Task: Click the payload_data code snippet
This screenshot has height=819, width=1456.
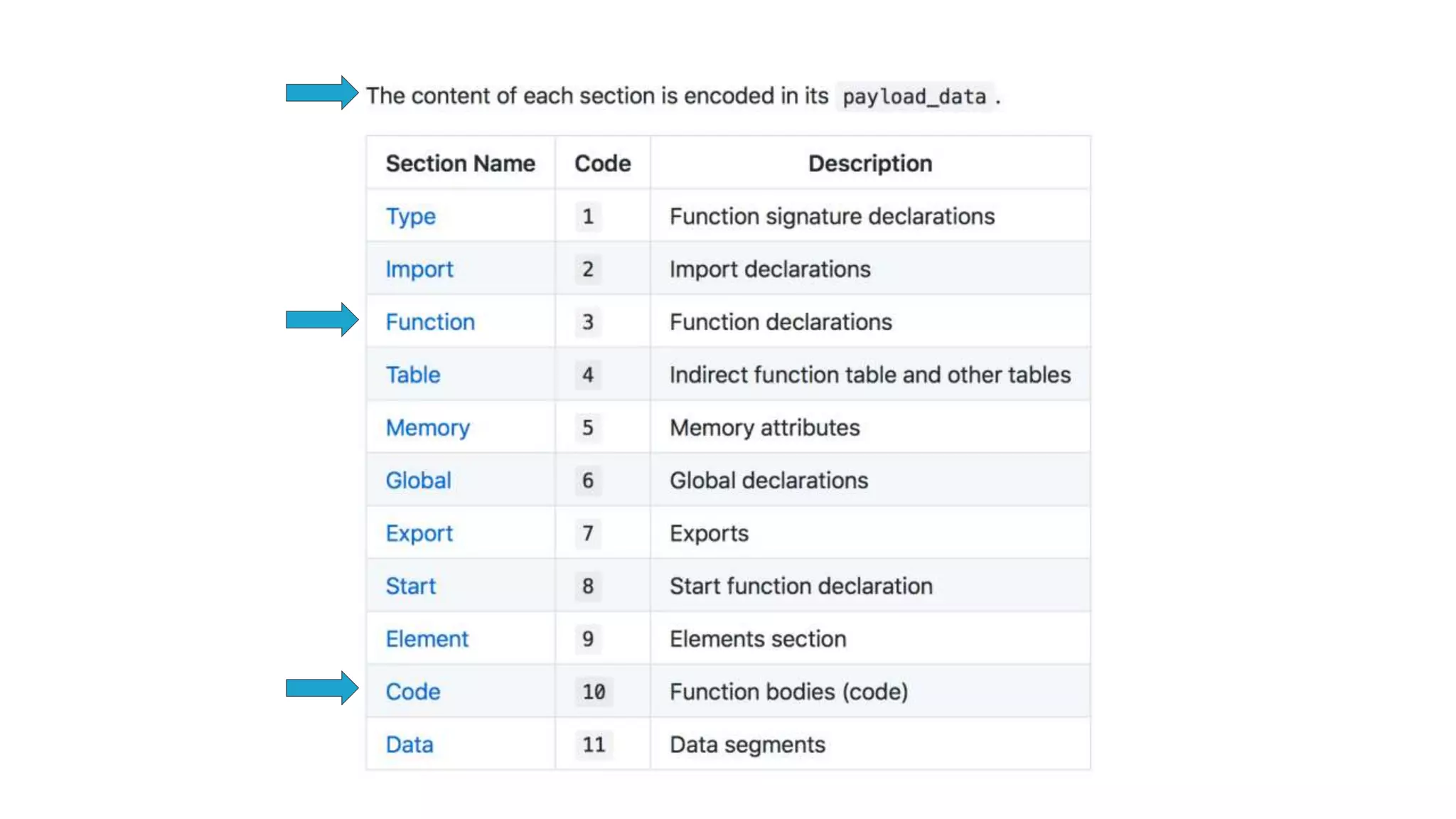Action: [x=914, y=96]
